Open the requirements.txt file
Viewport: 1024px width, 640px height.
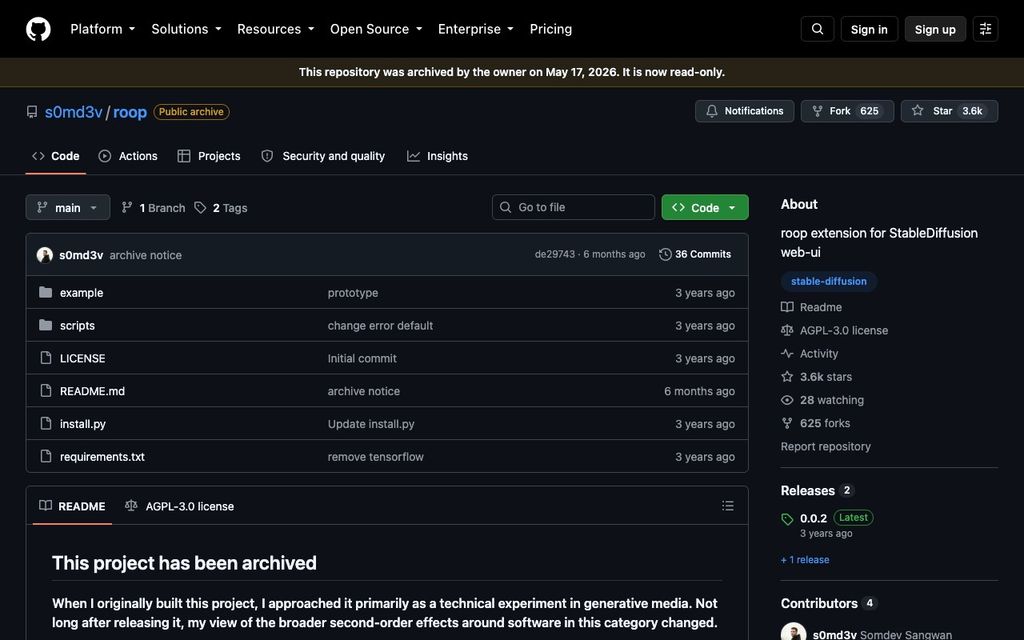click(x=102, y=456)
